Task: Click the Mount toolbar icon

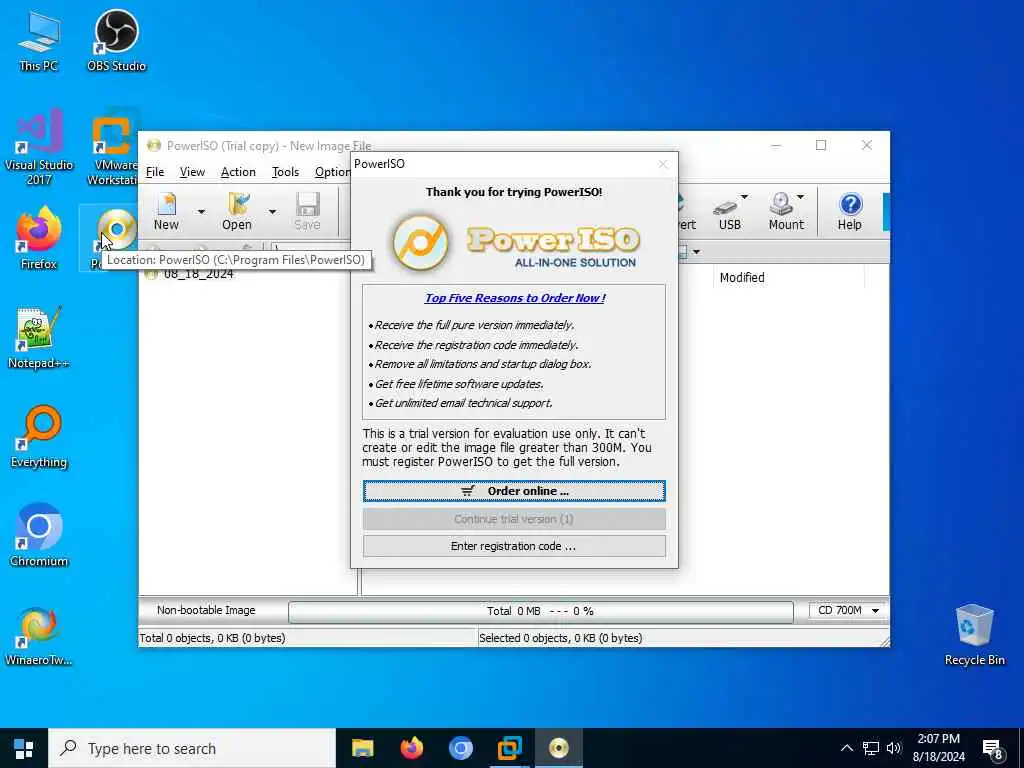Action: point(786,211)
